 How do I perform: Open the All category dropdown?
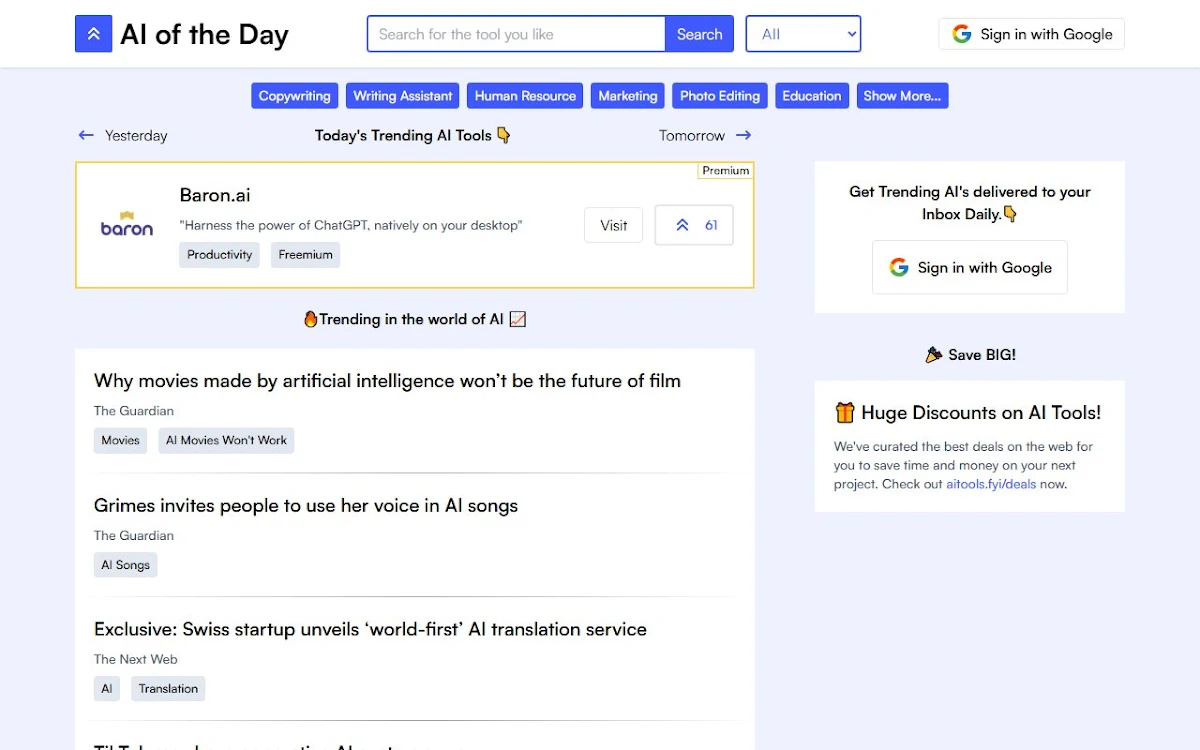pos(803,34)
